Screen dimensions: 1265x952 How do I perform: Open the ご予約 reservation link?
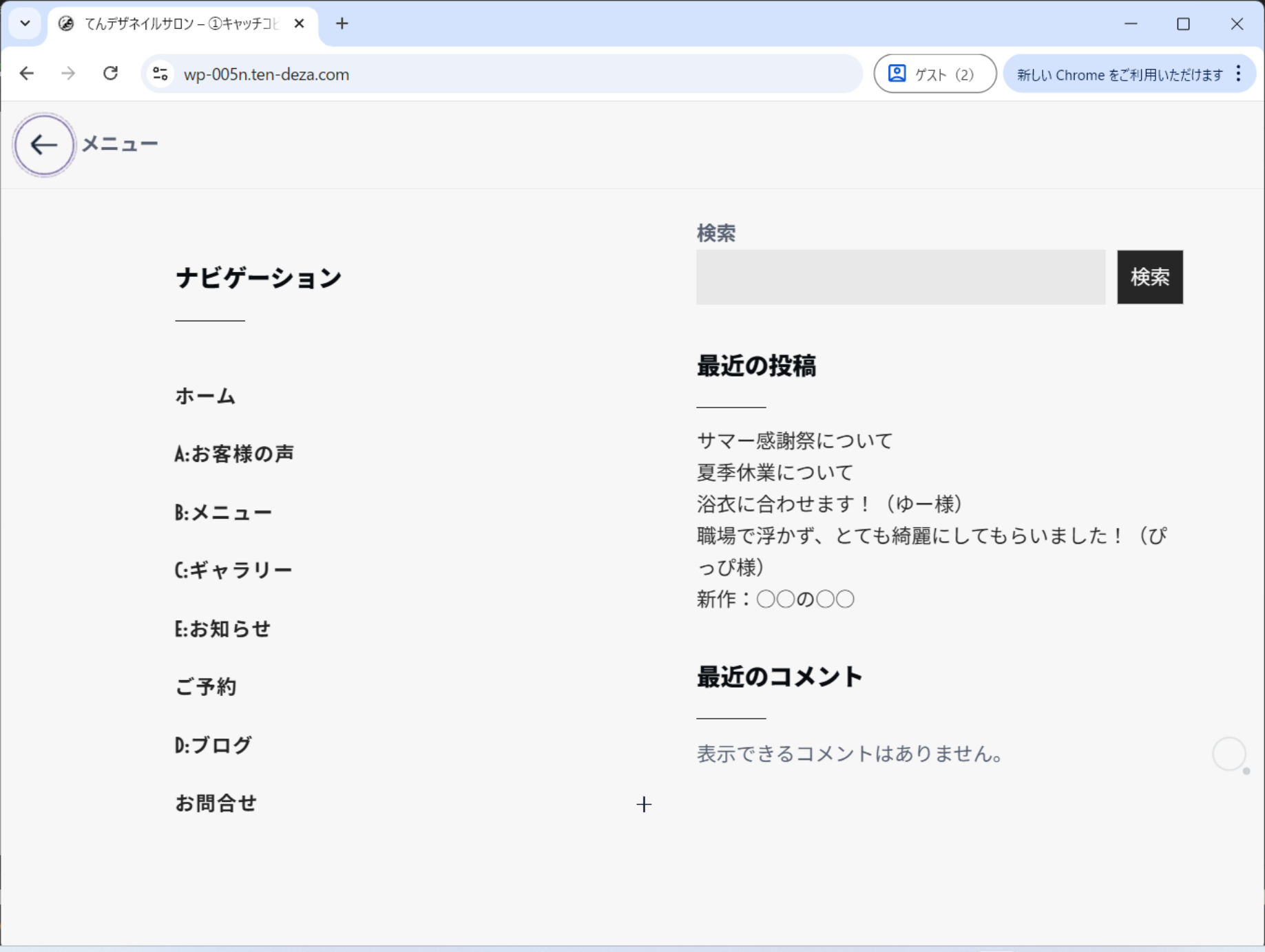tap(205, 687)
